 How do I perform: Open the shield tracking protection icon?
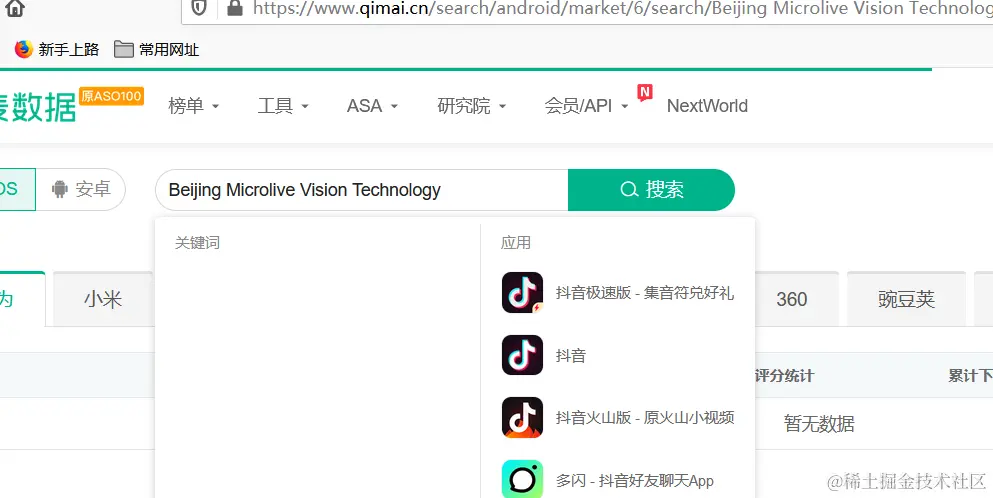point(199,8)
